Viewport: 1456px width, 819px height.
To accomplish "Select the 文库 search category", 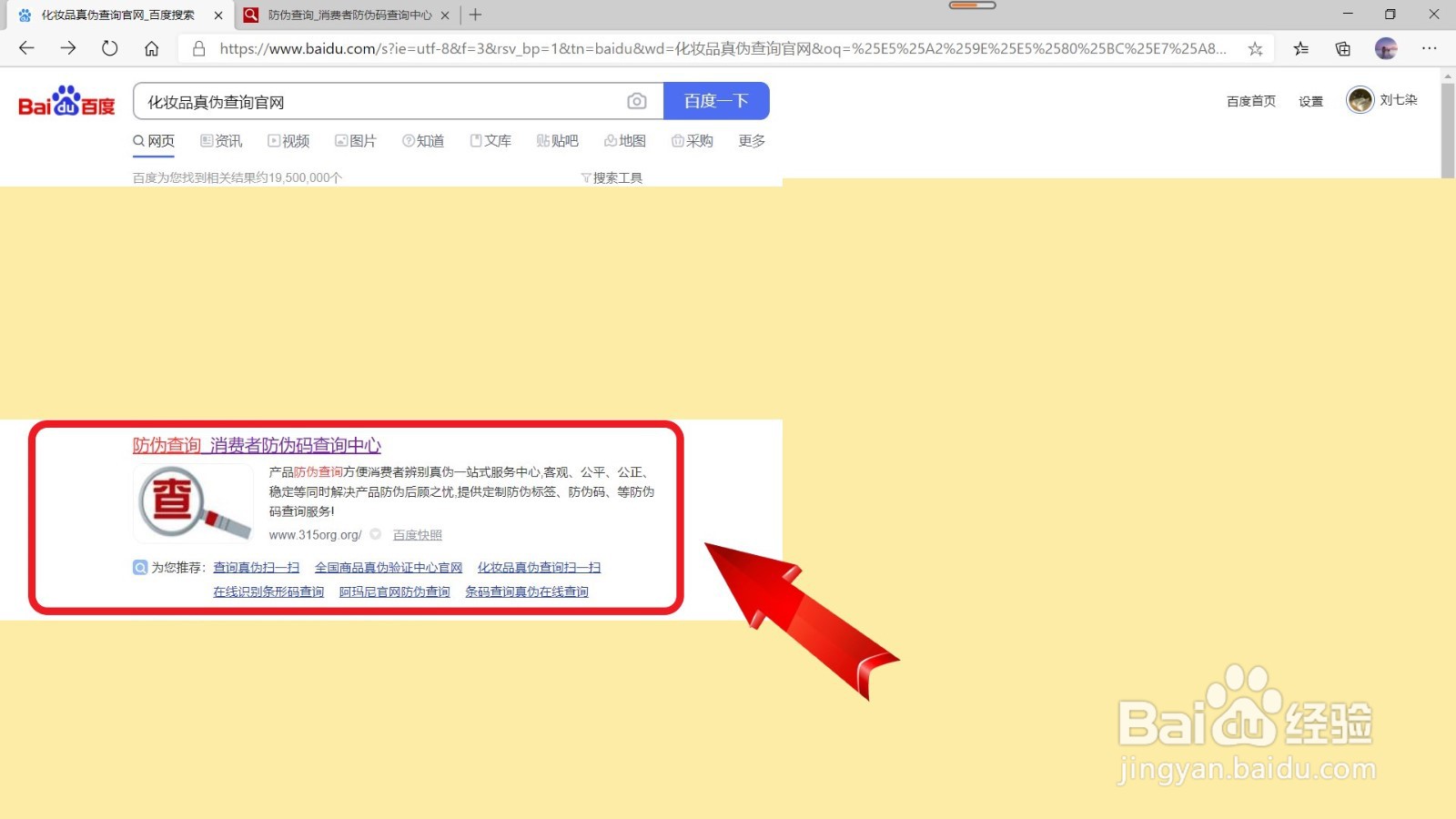I will pyautogui.click(x=490, y=141).
